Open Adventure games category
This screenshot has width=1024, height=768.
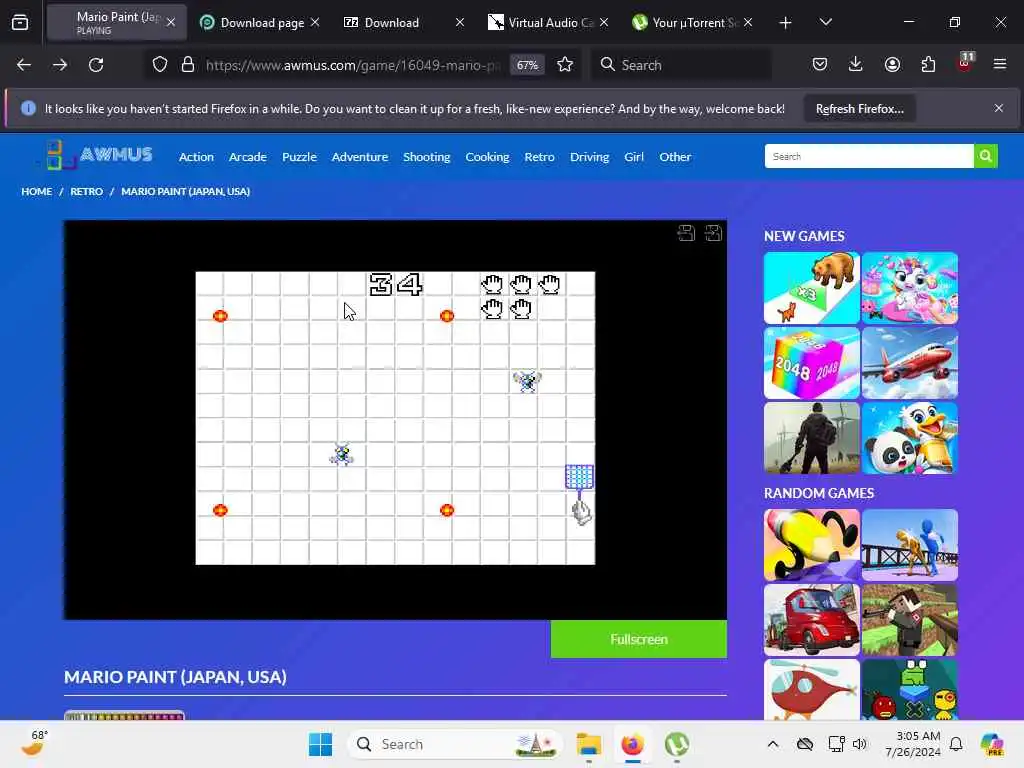359,157
